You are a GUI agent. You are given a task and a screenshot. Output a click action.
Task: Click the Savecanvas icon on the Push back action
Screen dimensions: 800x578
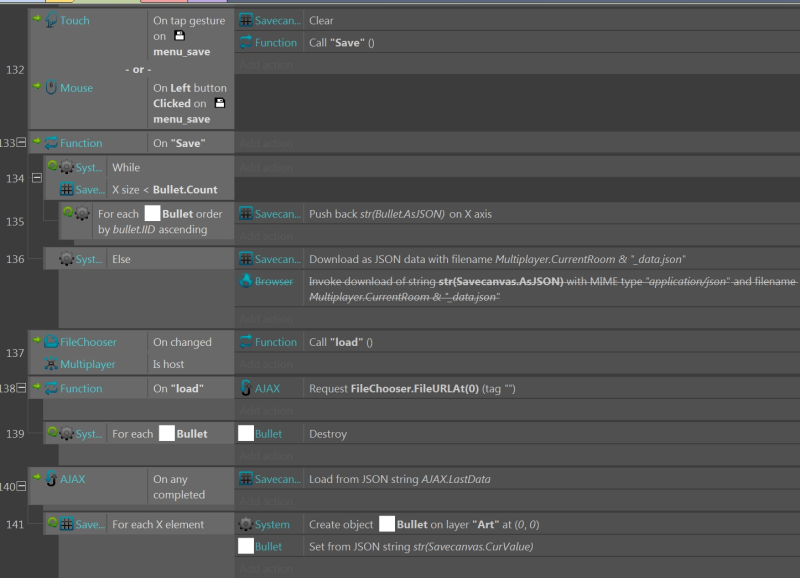pos(245,214)
